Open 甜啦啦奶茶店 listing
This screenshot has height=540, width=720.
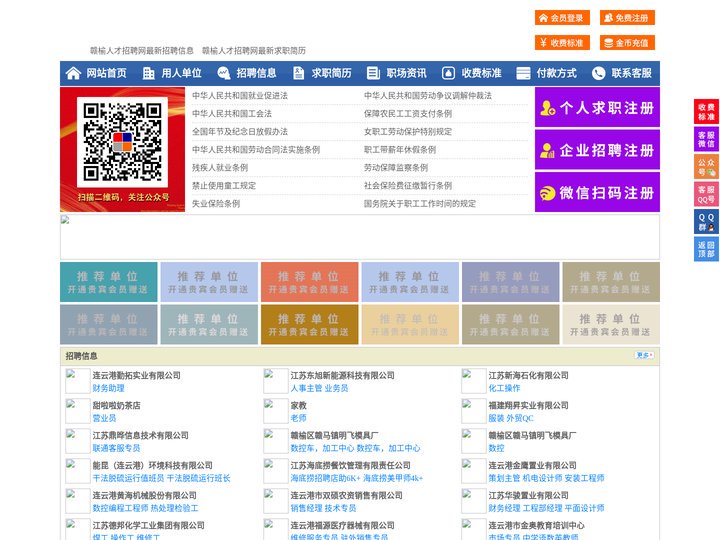(117, 405)
